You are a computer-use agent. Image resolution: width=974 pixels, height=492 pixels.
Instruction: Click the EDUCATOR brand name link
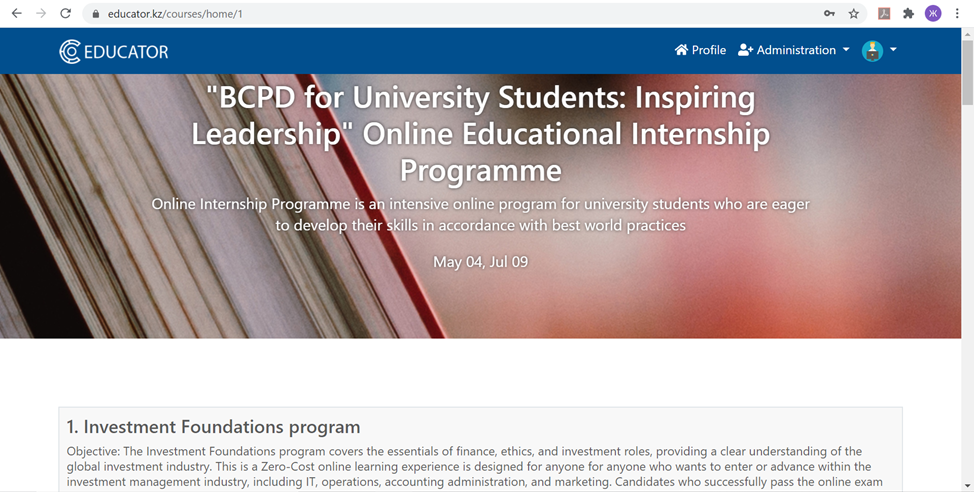(126, 52)
